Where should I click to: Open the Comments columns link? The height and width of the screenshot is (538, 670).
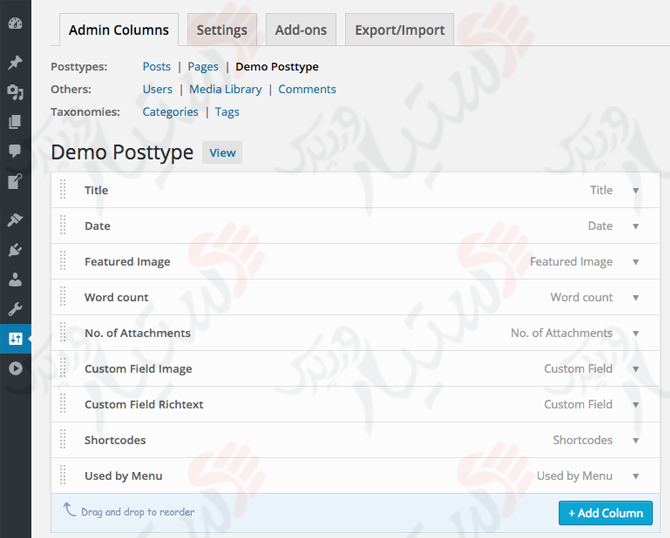point(307,89)
